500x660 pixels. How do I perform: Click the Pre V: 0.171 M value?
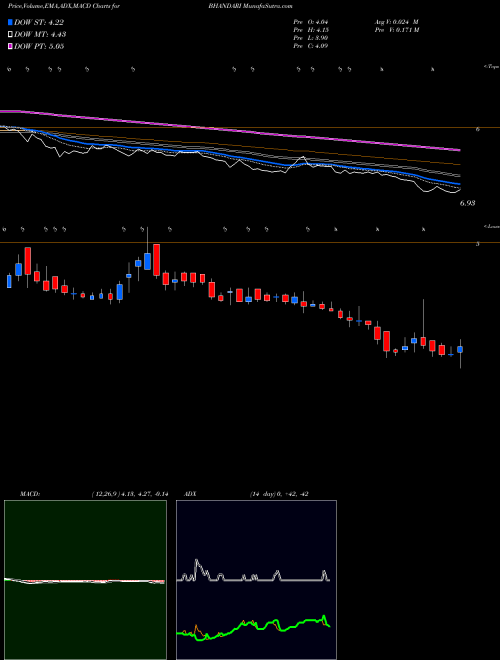(396, 30)
